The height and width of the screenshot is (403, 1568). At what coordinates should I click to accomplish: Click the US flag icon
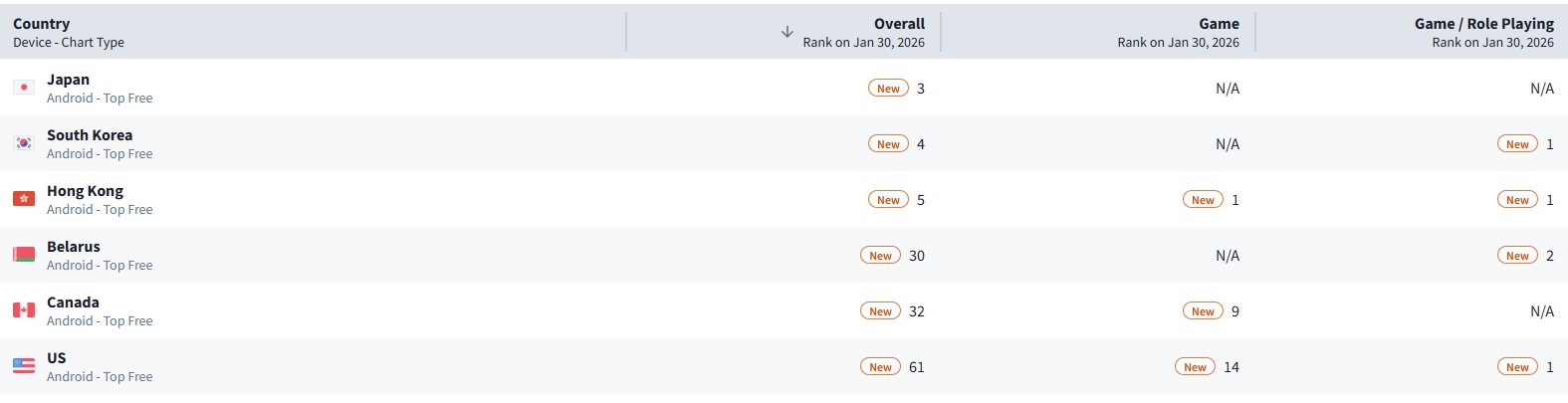point(24,366)
